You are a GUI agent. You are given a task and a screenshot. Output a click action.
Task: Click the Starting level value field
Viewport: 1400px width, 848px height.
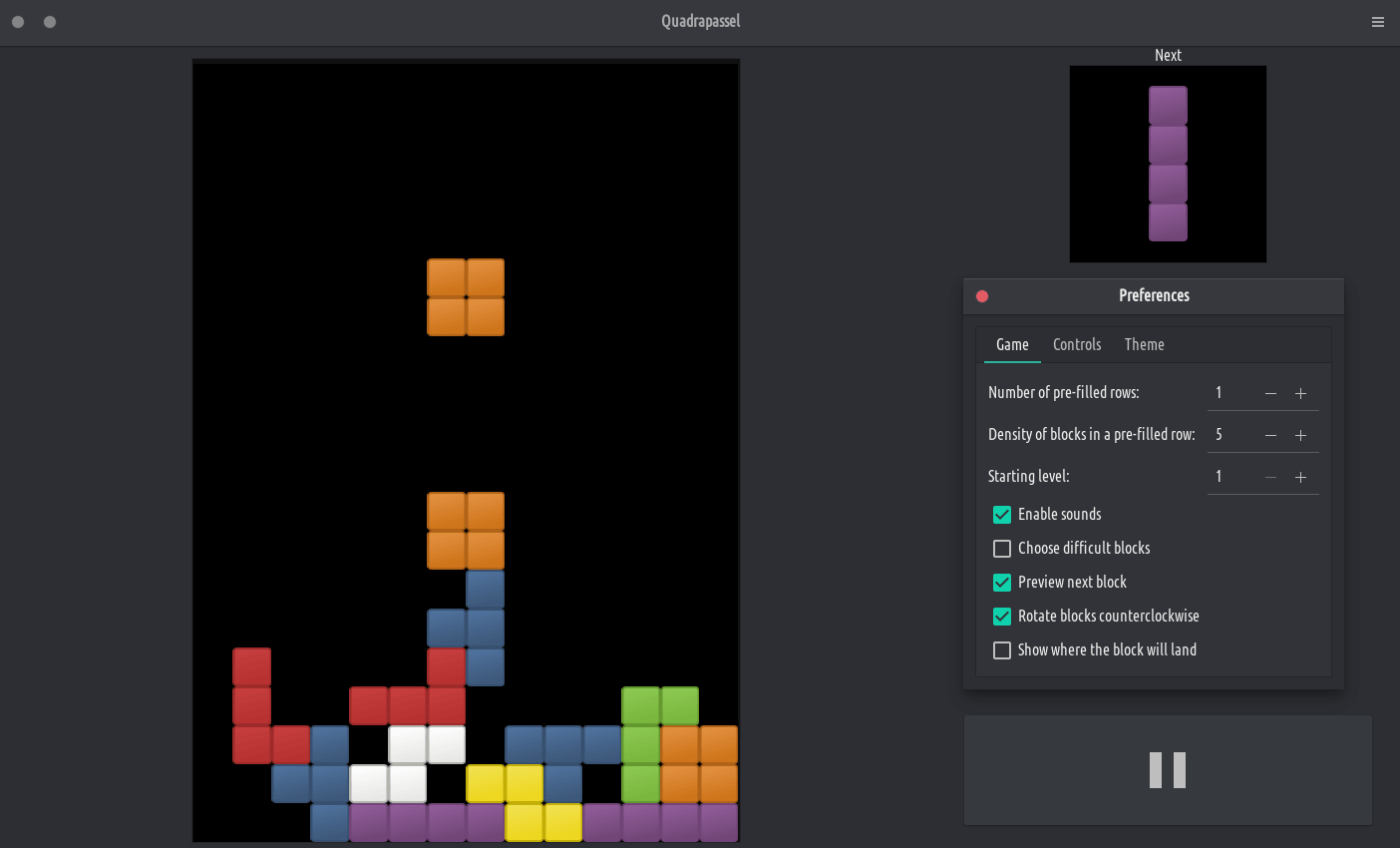[1230, 477]
